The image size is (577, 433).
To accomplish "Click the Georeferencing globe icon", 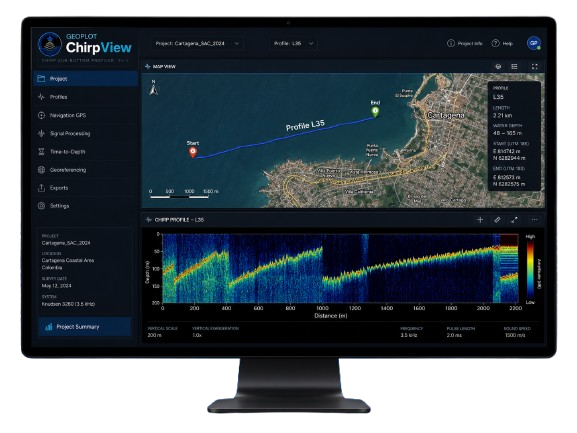I will click(x=41, y=170).
